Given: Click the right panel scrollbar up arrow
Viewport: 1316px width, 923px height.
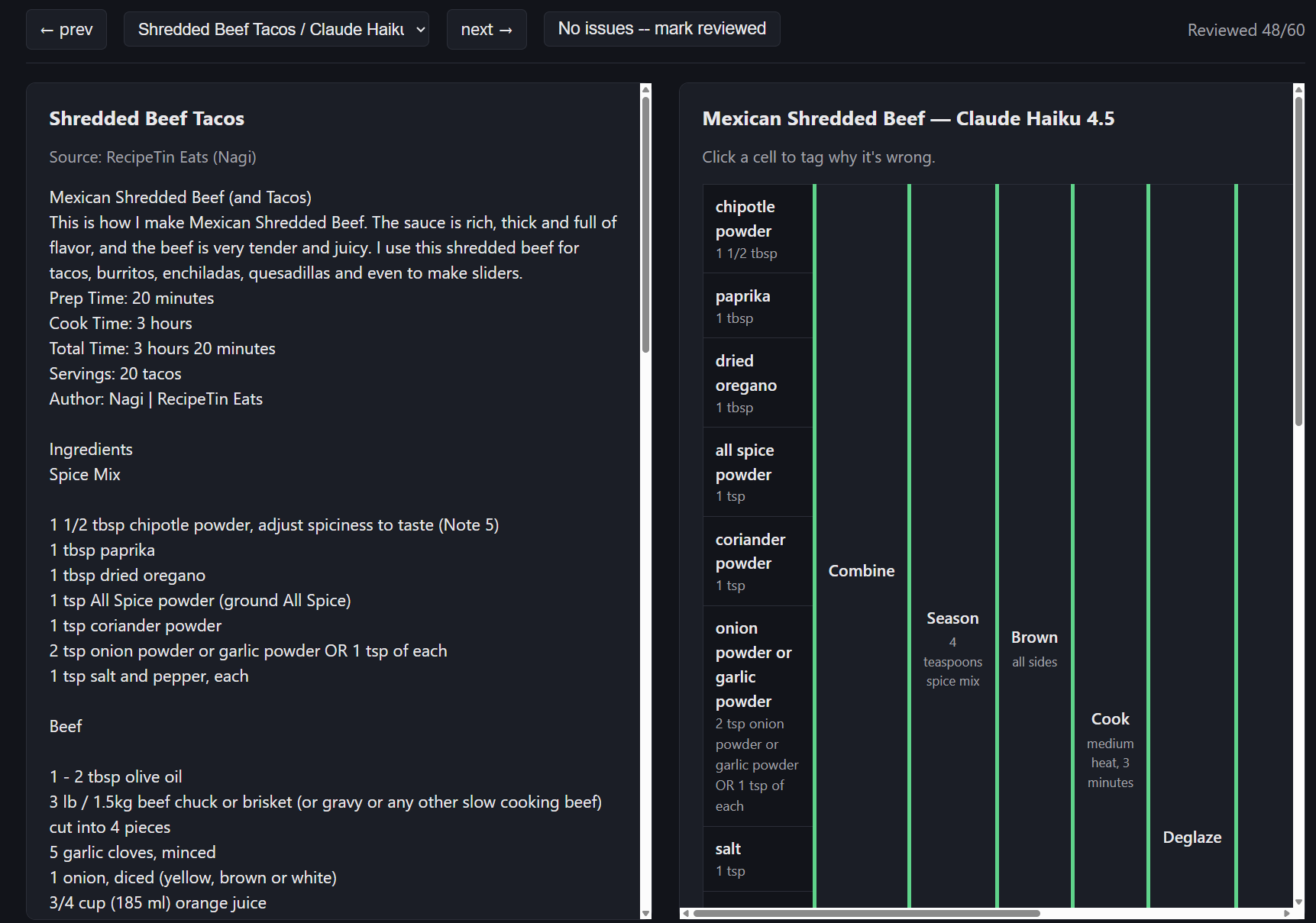Looking at the screenshot, I should click(1298, 89).
